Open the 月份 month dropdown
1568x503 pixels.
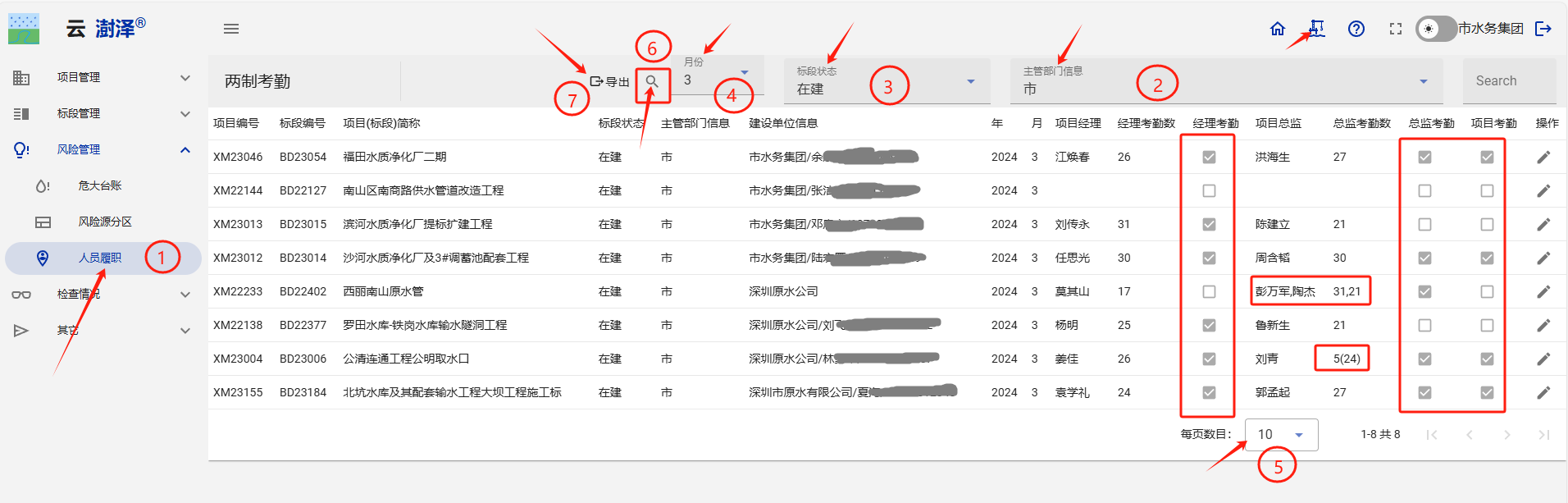[718, 80]
